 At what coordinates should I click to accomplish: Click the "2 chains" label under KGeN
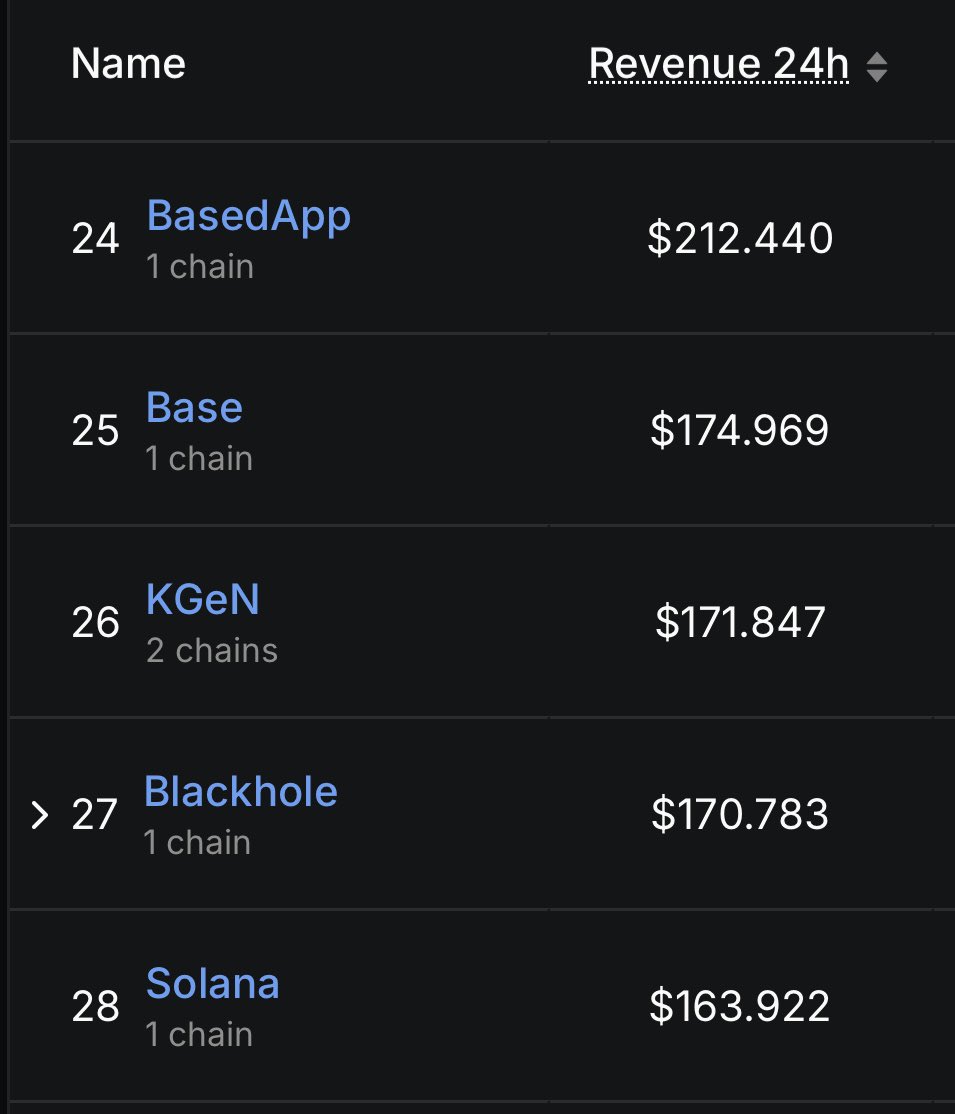click(212, 651)
